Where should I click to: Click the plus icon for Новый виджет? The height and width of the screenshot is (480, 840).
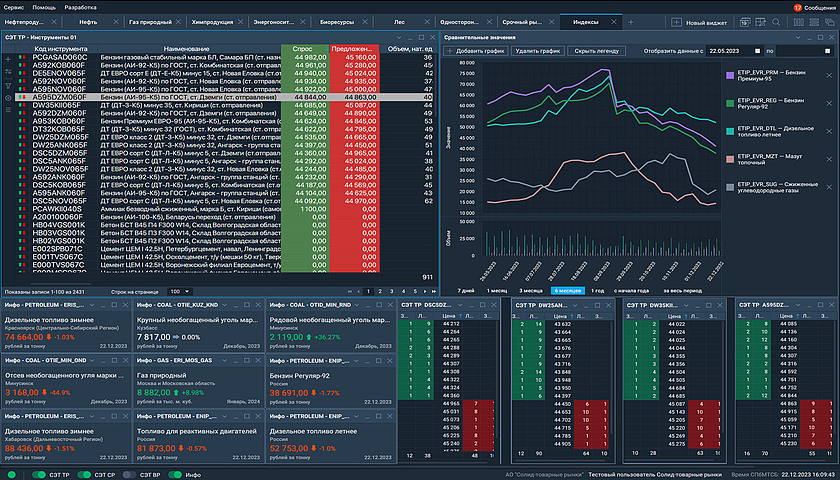click(x=677, y=21)
